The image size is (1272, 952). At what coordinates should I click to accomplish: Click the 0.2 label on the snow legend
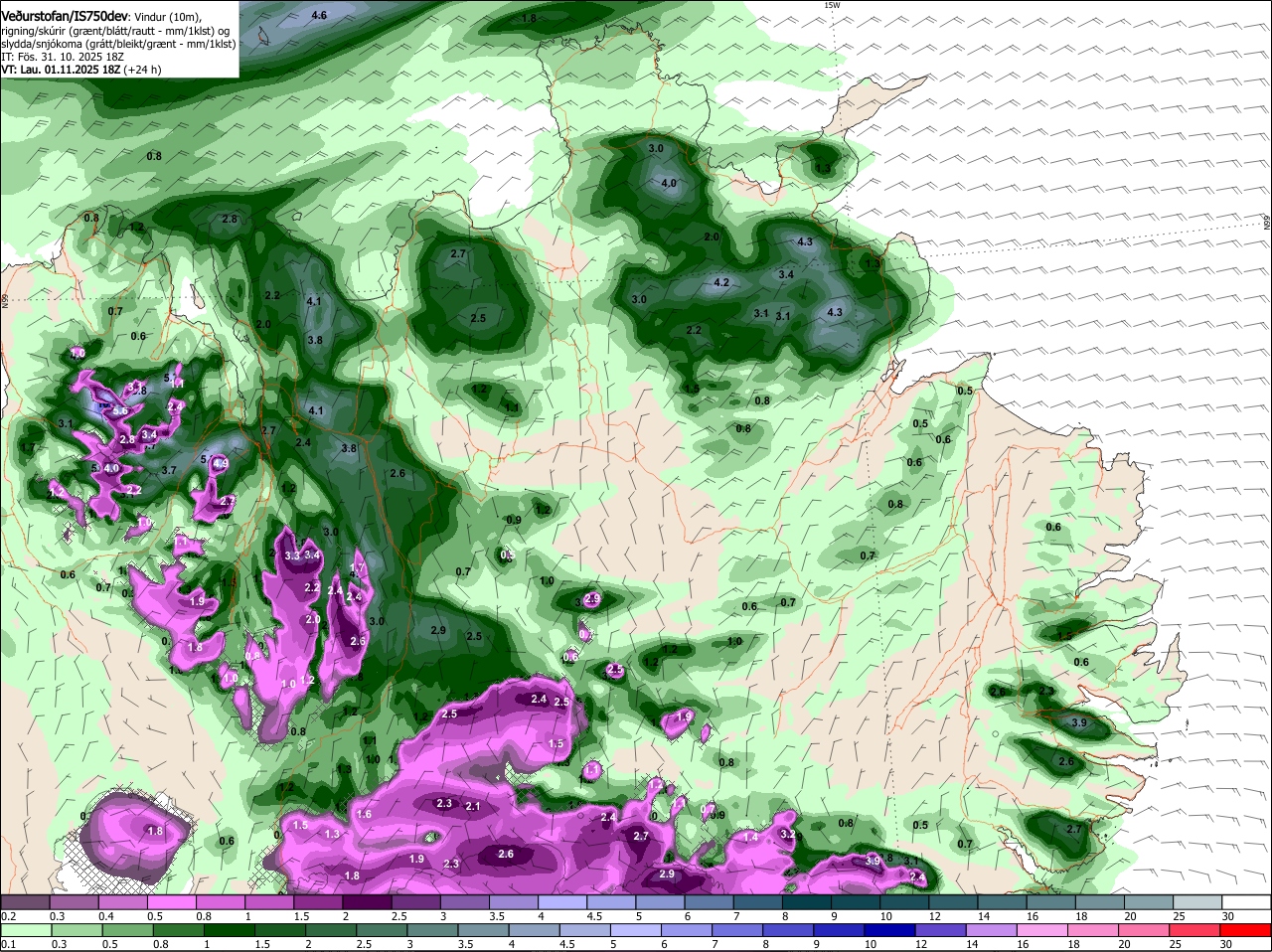pyautogui.click(x=8, y=916)
